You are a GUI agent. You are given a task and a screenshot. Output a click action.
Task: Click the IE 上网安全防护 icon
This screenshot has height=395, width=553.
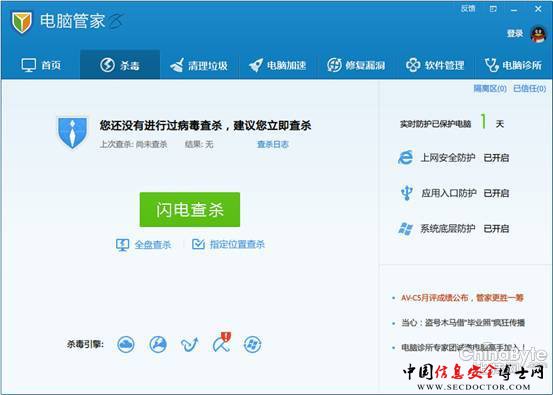(406, 157)
